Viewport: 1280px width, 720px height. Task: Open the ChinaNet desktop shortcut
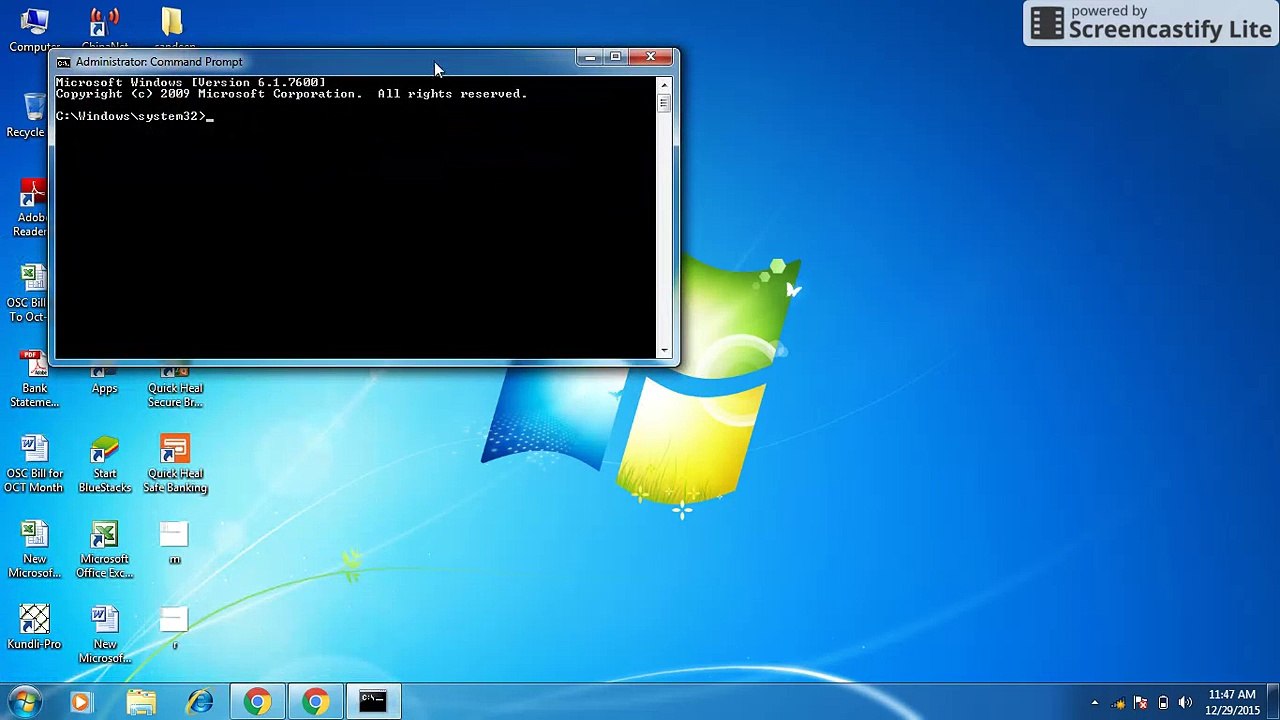coord(104,29)
